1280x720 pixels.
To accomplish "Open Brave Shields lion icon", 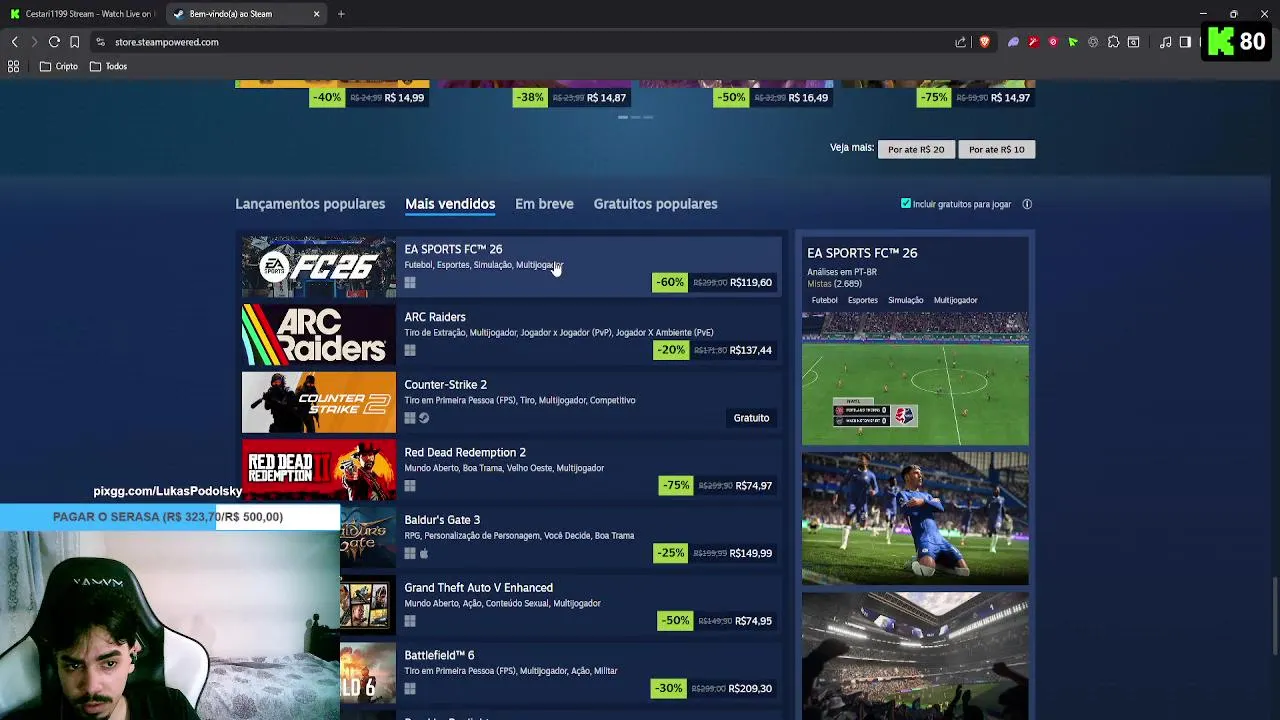I will [x=984, y=42].
